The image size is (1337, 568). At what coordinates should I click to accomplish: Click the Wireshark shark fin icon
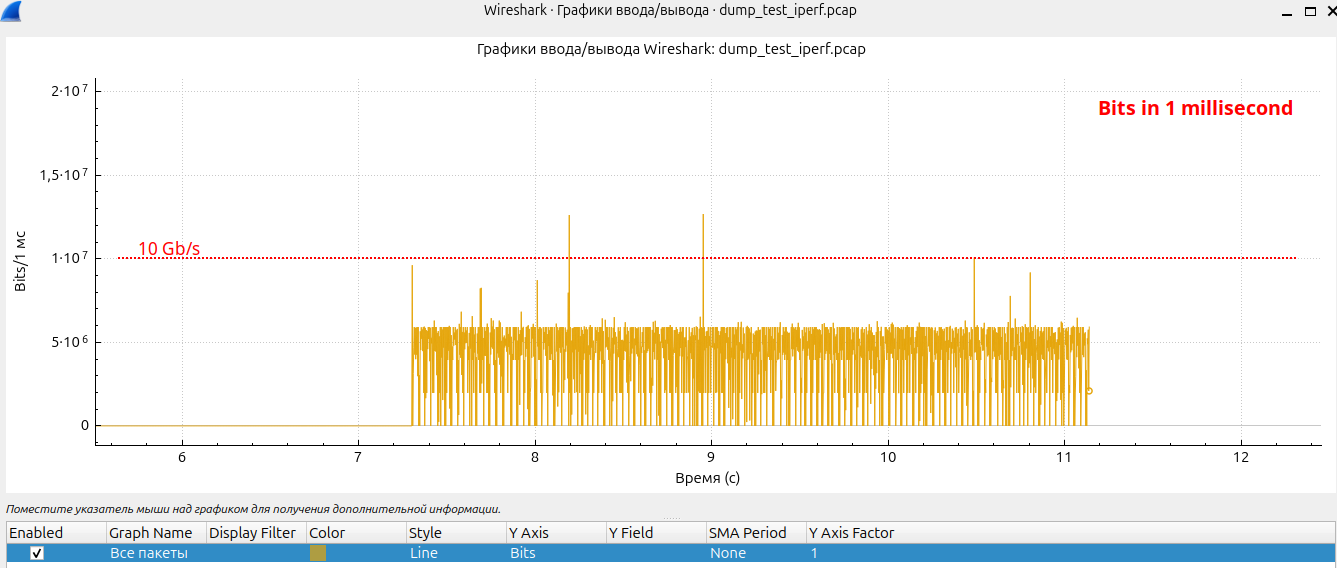pyautogui.click(x=13, y=11)
